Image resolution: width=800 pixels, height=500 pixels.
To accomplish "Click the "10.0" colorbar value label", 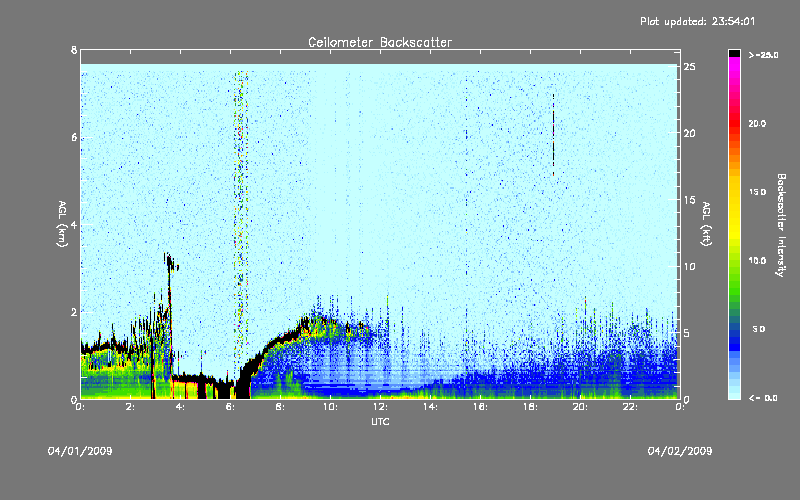I will coord(757,261).
